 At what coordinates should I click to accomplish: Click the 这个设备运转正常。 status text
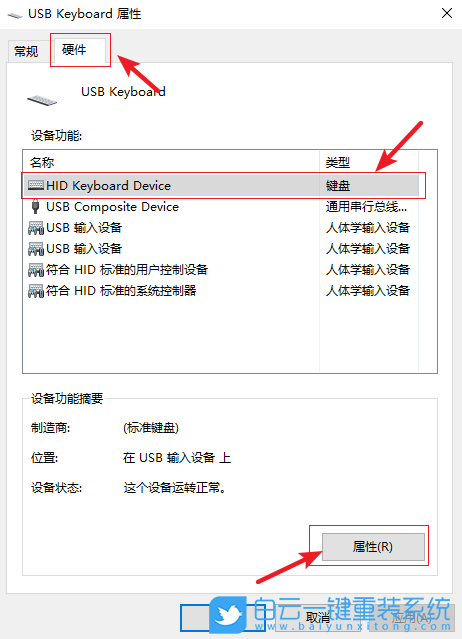pyautogui.click(x=175, y=487)
